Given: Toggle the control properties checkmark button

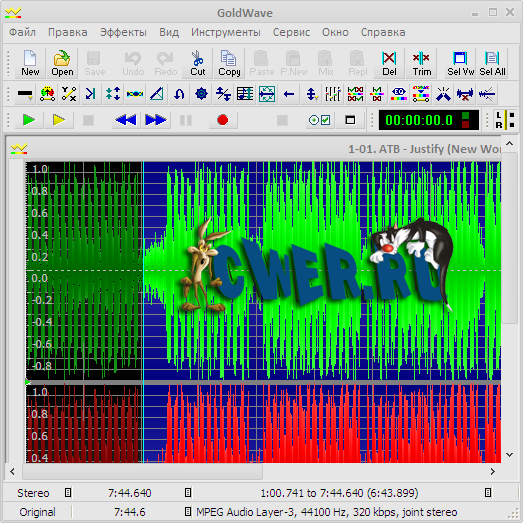Looking at the screenshot, I should [x=320, y=120].
